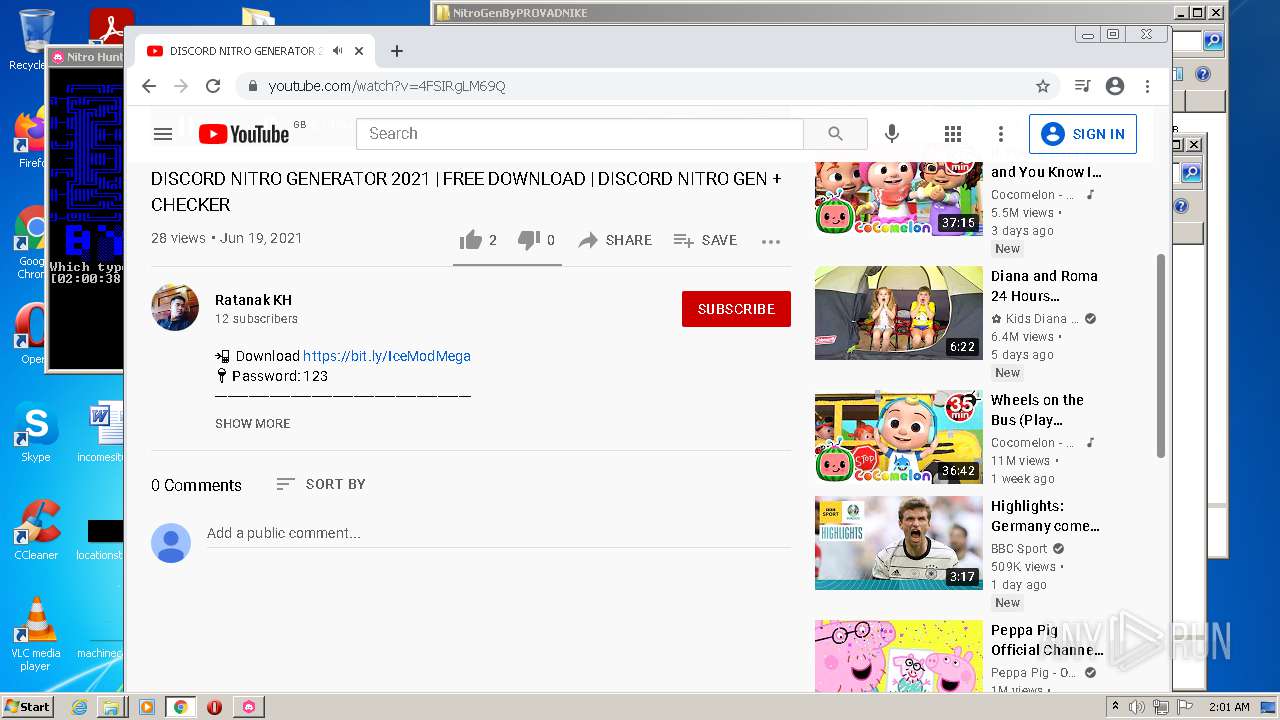
Task: Open volume control in system tray
Action: pyautogui.click(x=1137, y=707)
